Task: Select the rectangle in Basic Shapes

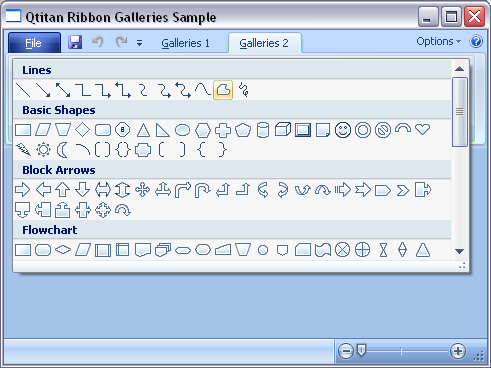Action: coord(23,130)
